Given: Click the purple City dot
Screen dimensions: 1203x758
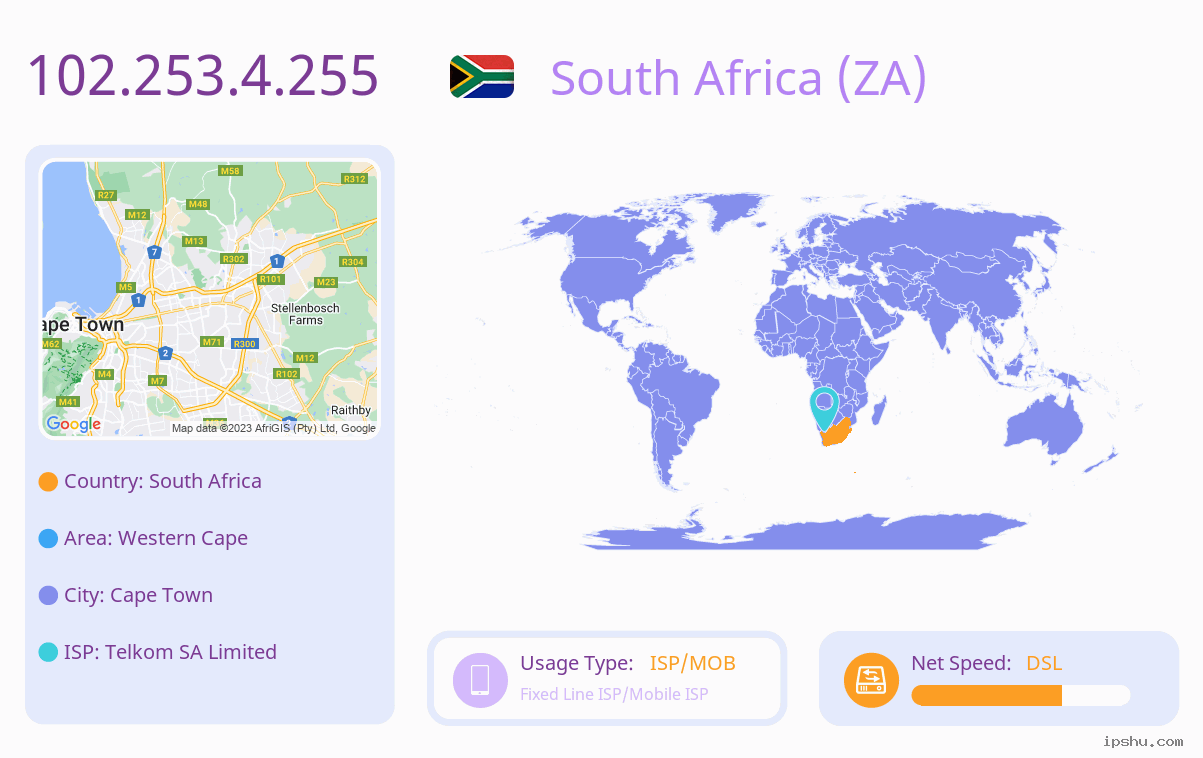Looking at the screenshot, I should (48, 595).
